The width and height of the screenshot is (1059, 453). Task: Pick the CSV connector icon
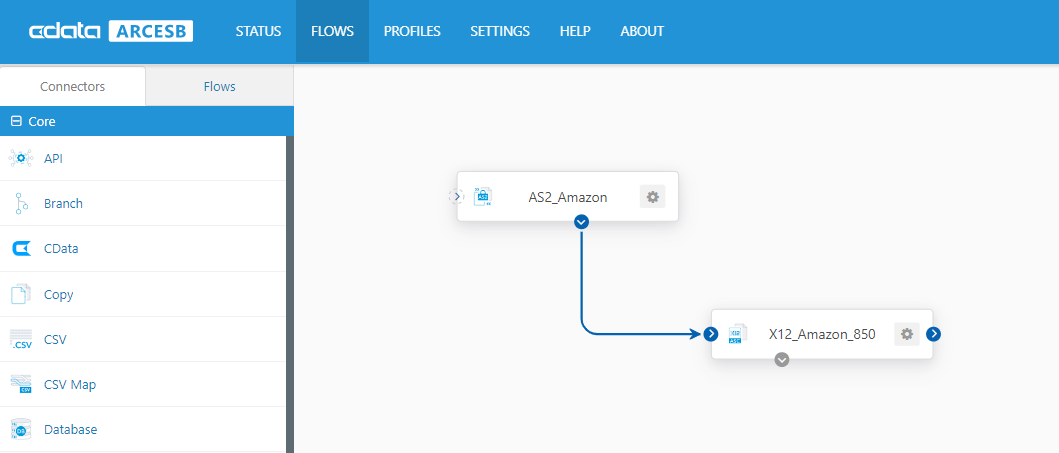[x=21, y=340]
